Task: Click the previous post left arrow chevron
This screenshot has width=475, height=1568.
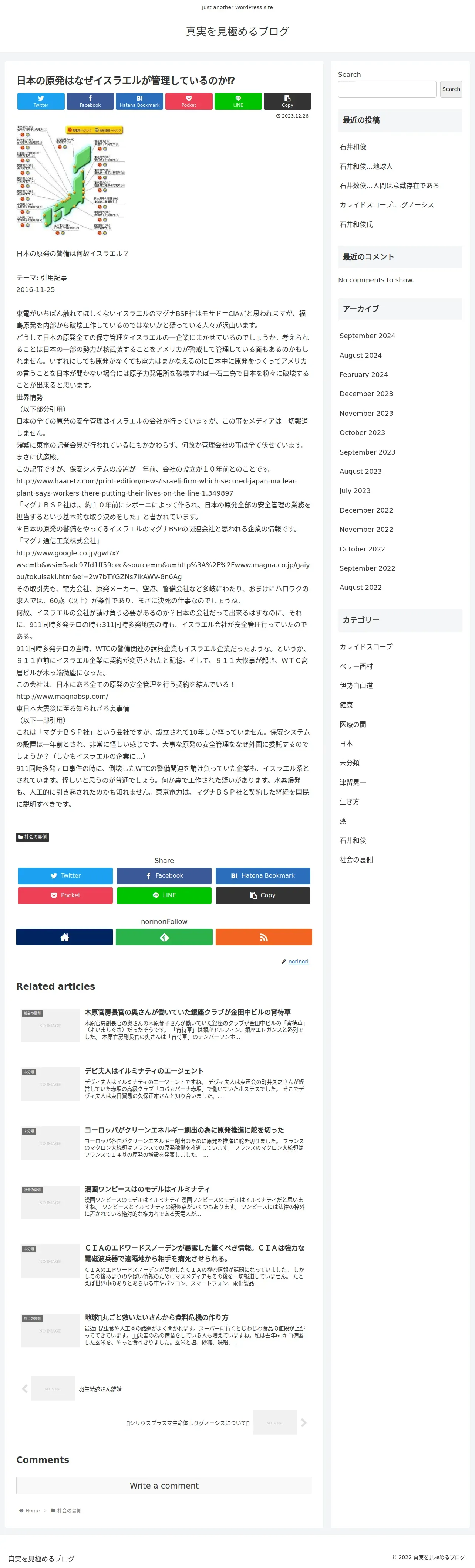Action: [x=25, y=1388]
